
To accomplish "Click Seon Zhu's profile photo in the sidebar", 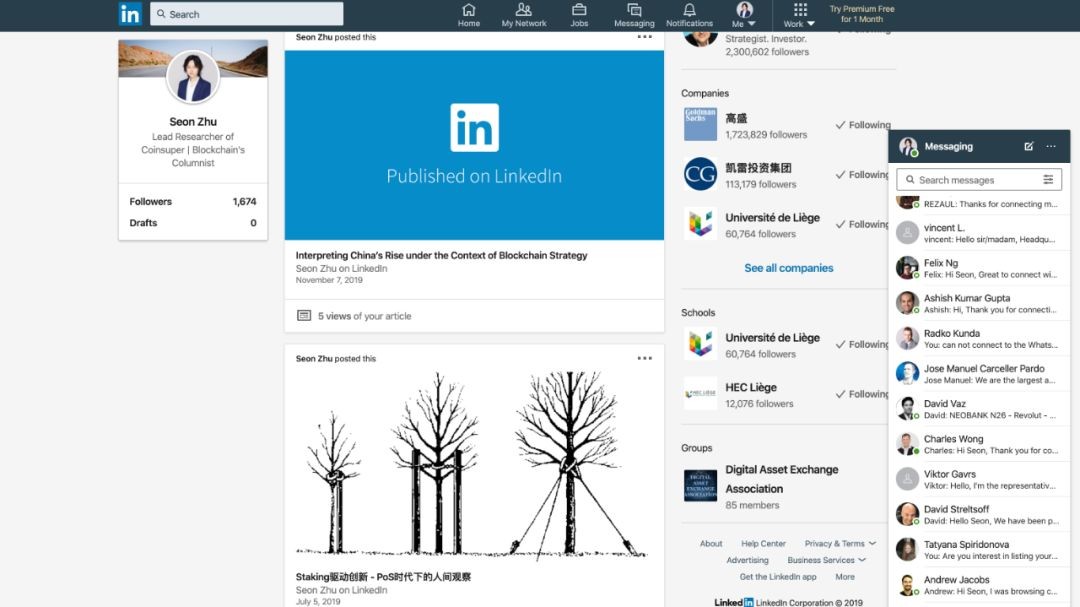I will click(x=193, y=76).
